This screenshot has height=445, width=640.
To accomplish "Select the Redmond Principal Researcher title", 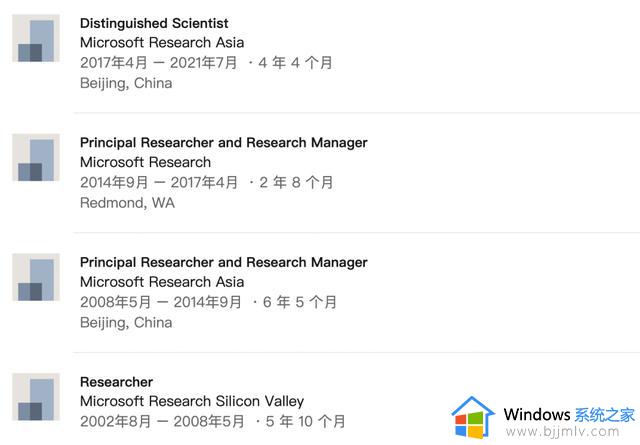I will tap(224, 143).
